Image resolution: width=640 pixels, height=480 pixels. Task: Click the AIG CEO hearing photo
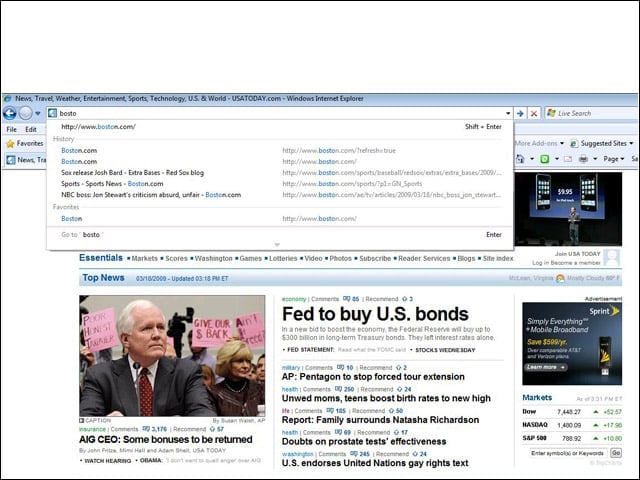coord(172,356)
